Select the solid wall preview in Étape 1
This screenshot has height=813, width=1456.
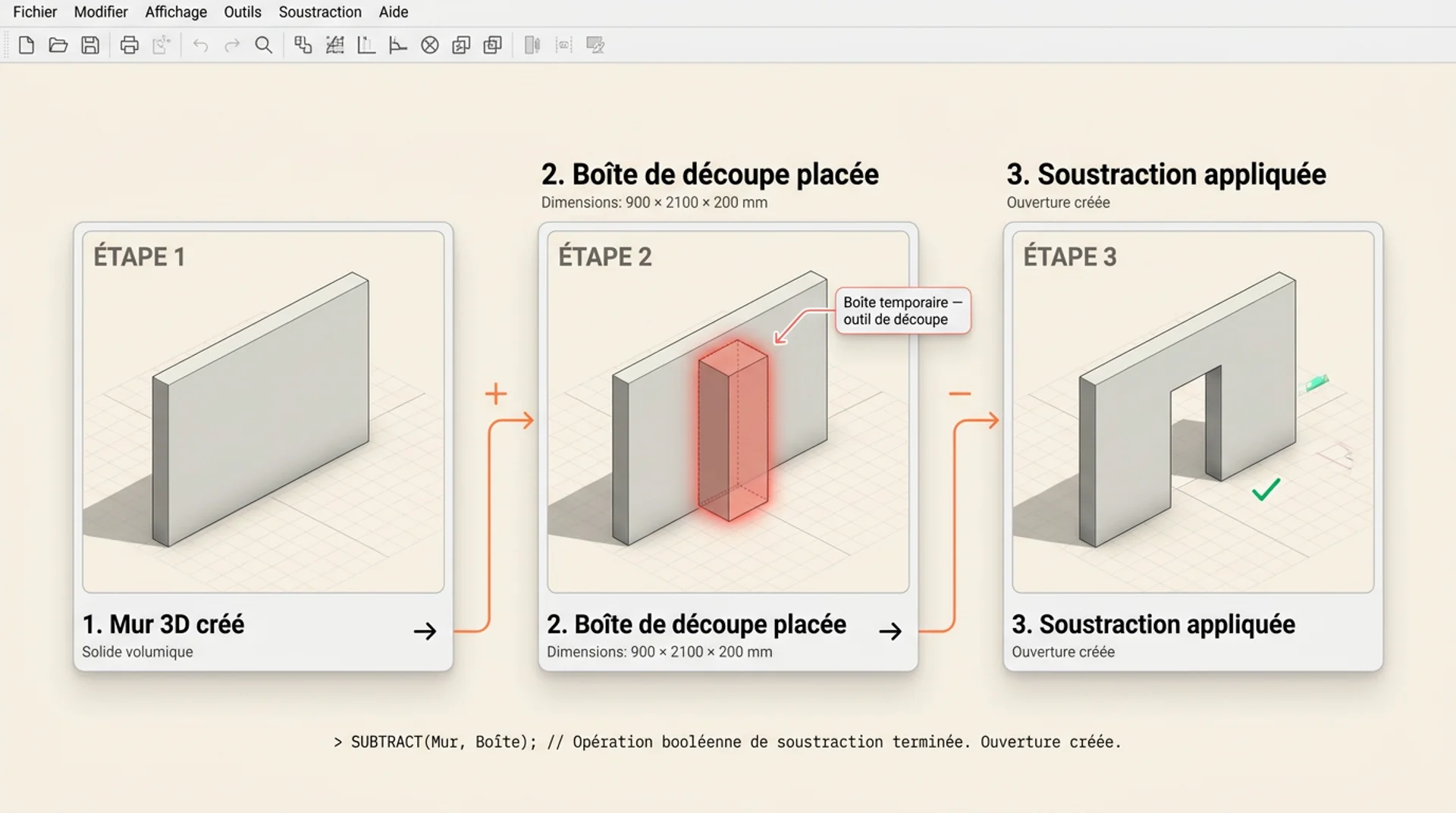[261, 410]
